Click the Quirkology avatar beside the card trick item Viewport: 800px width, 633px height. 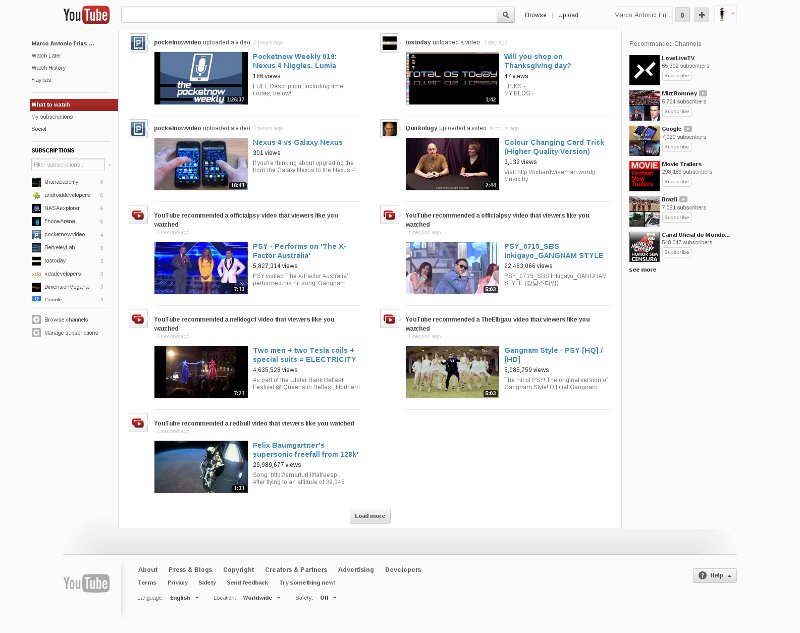(x=389, y=129)
